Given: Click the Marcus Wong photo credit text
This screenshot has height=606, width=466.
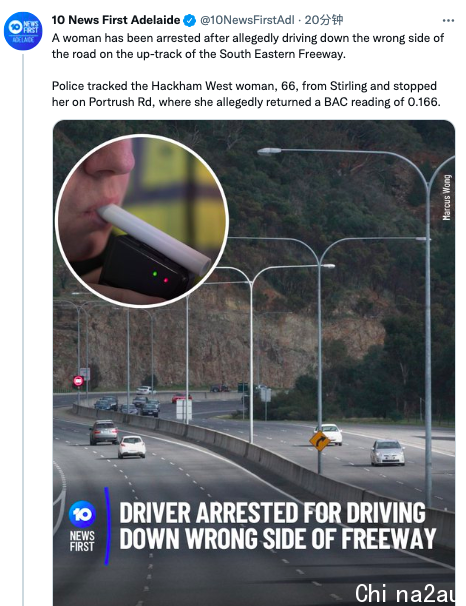Looking at the screenshot, I should (x=447, y=197).
